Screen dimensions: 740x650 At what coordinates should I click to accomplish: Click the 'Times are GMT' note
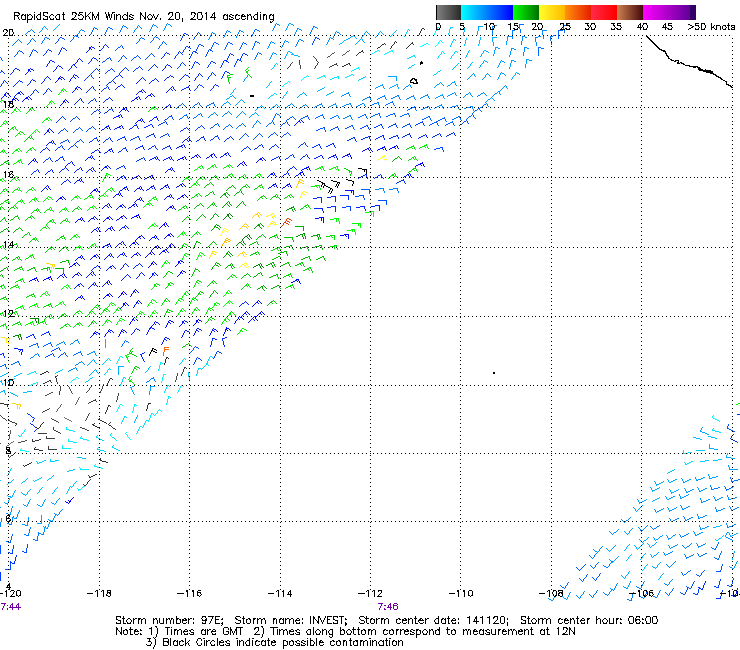(x=204, y=632)
